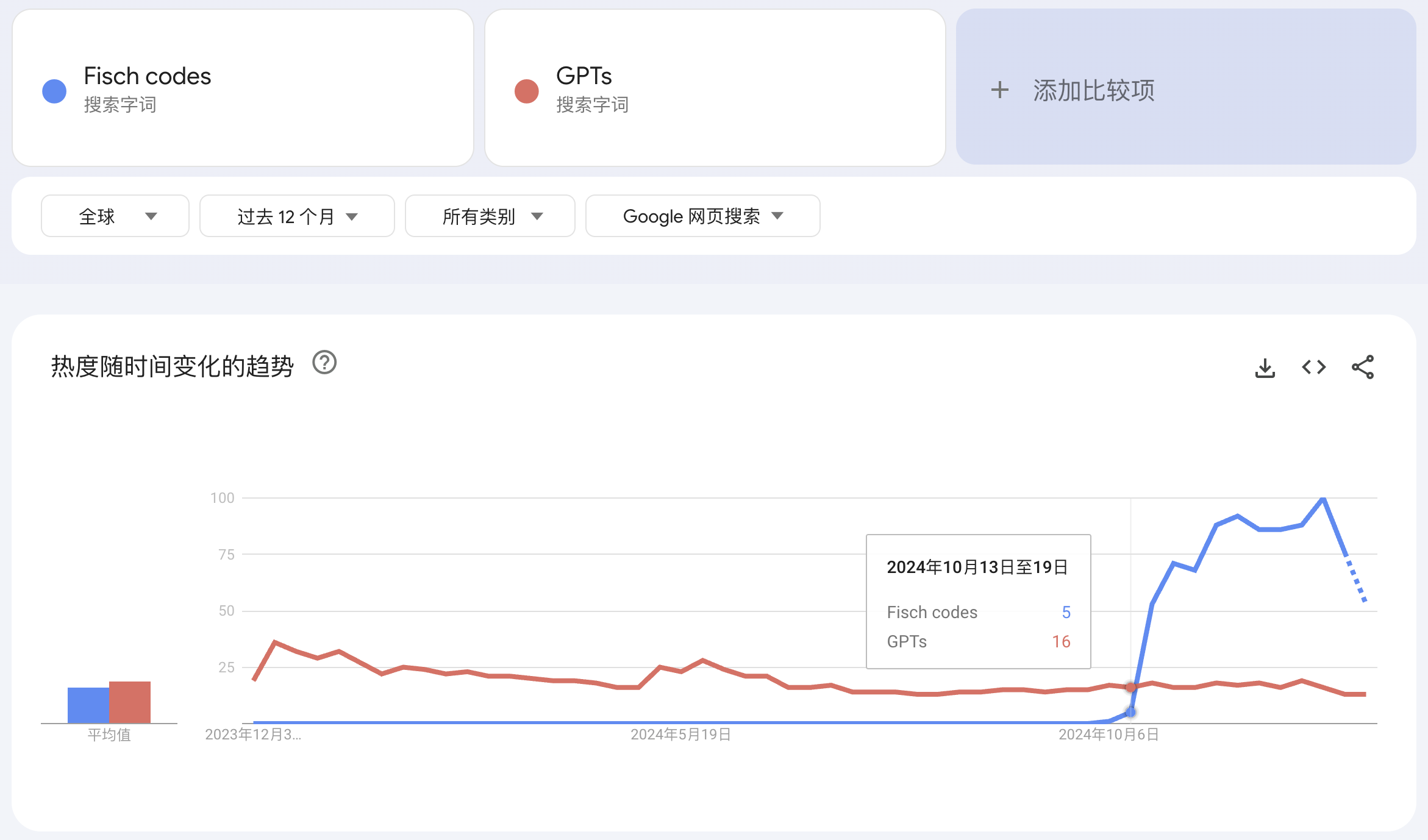Screen dimensions: 1428x840
Task: Click the plus icon to add comparison
Action: [x=1000, y=90]
